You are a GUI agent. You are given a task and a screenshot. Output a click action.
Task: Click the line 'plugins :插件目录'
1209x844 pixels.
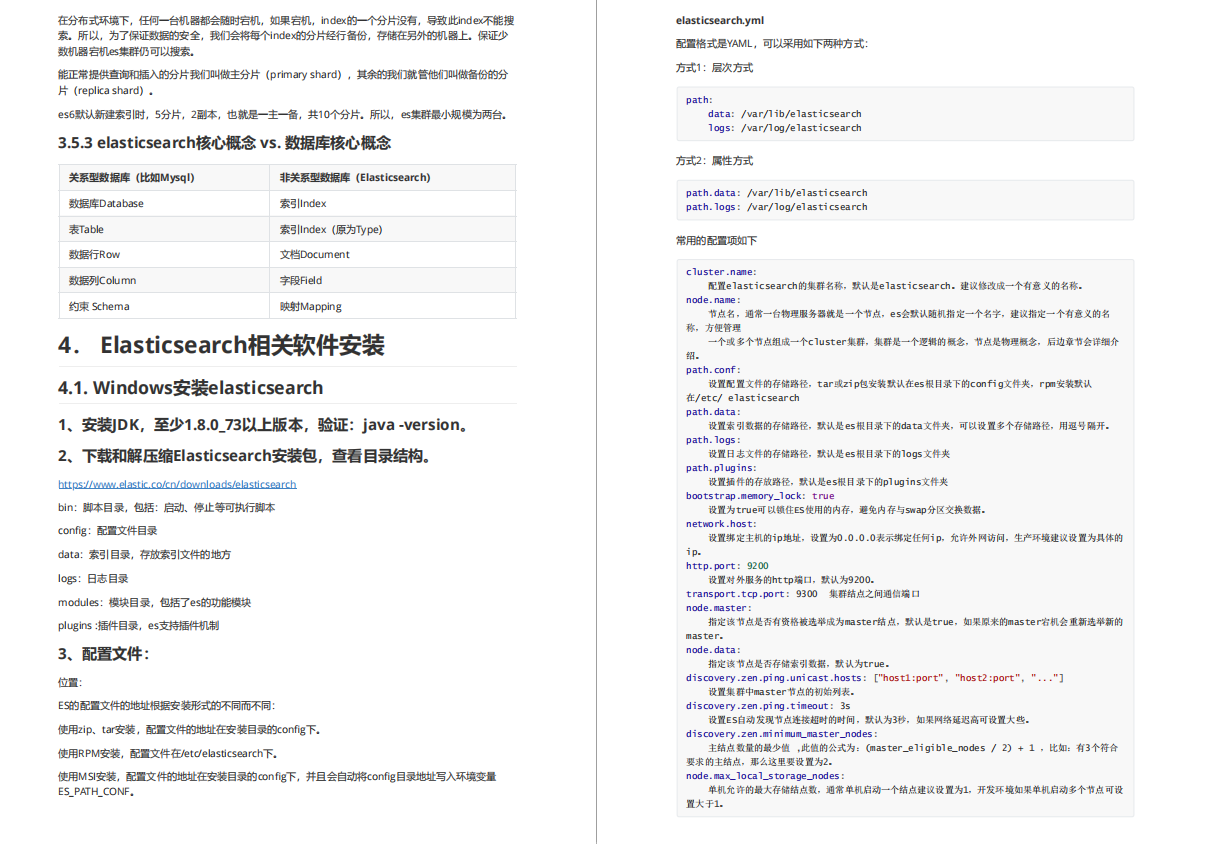tap(138, 625)
